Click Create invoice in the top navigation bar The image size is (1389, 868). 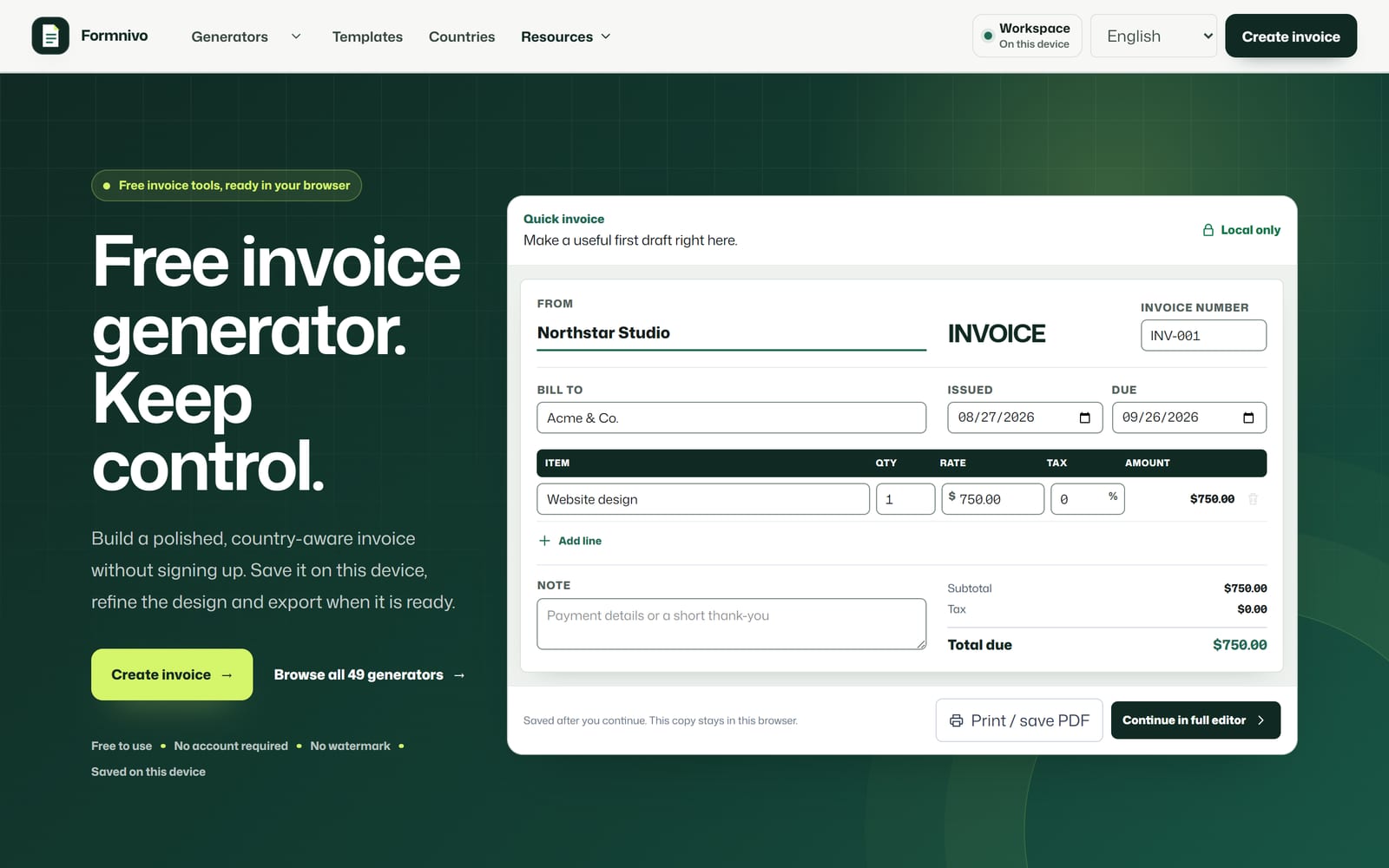[x=1291, y=36]
